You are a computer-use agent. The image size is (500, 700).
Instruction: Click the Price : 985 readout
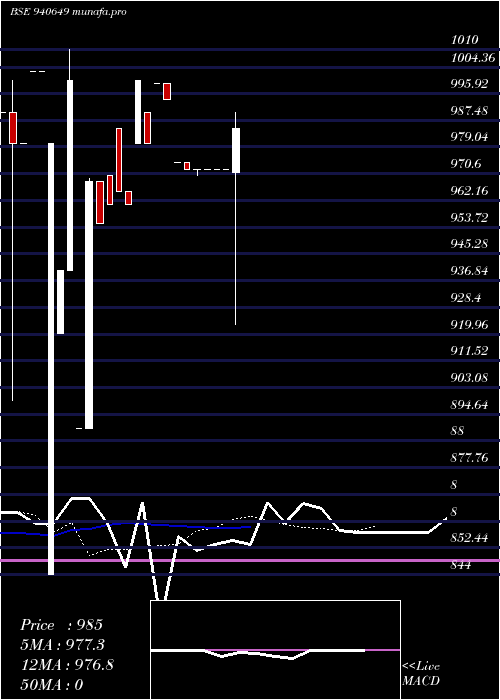[62, 625]
